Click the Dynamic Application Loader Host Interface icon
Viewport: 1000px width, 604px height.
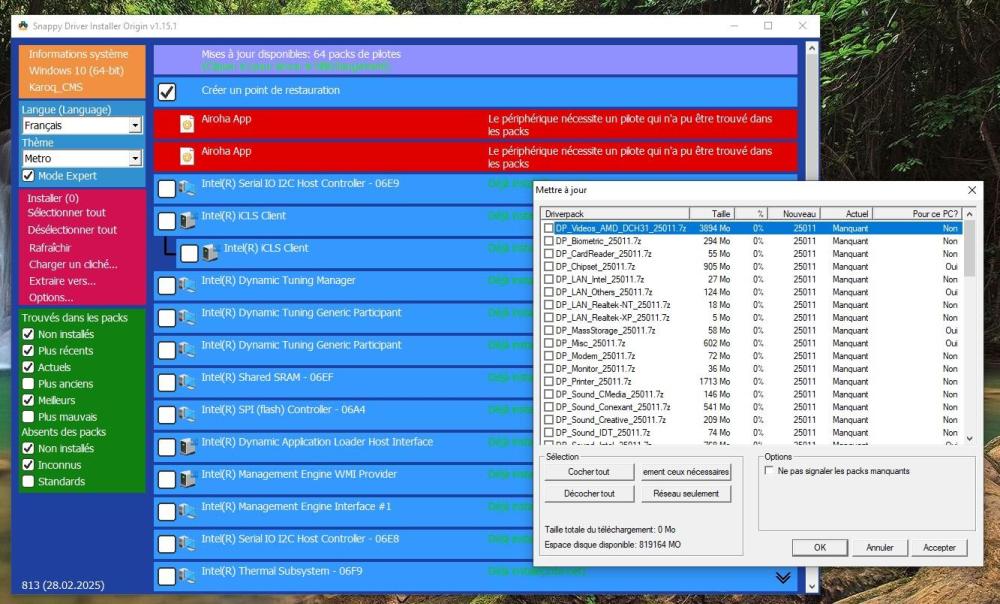tap(186, 448)
